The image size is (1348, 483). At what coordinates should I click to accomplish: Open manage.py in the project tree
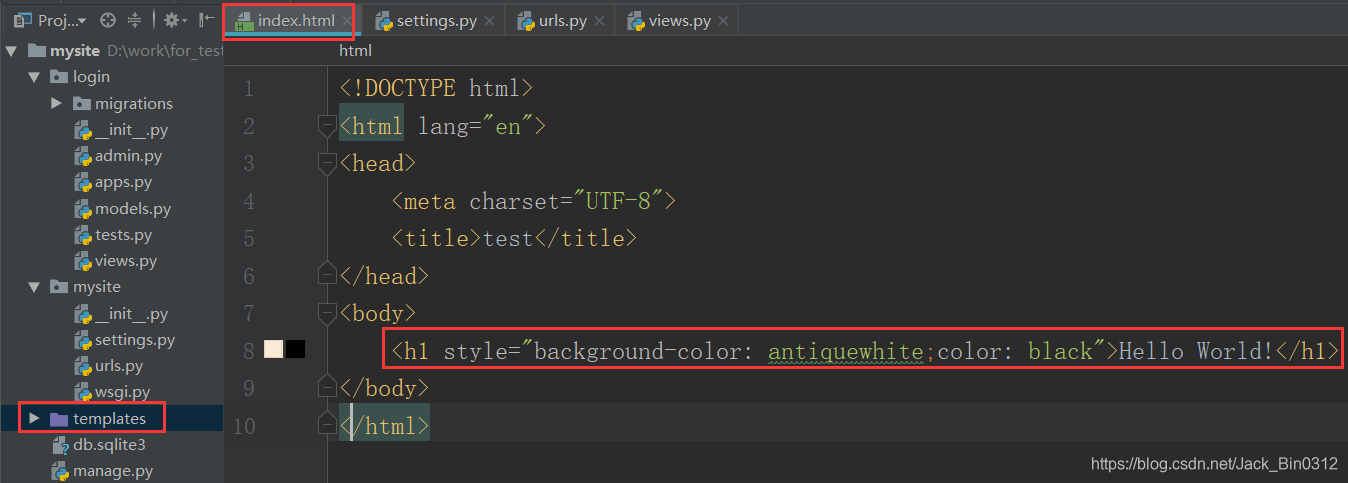coord(113,471)
